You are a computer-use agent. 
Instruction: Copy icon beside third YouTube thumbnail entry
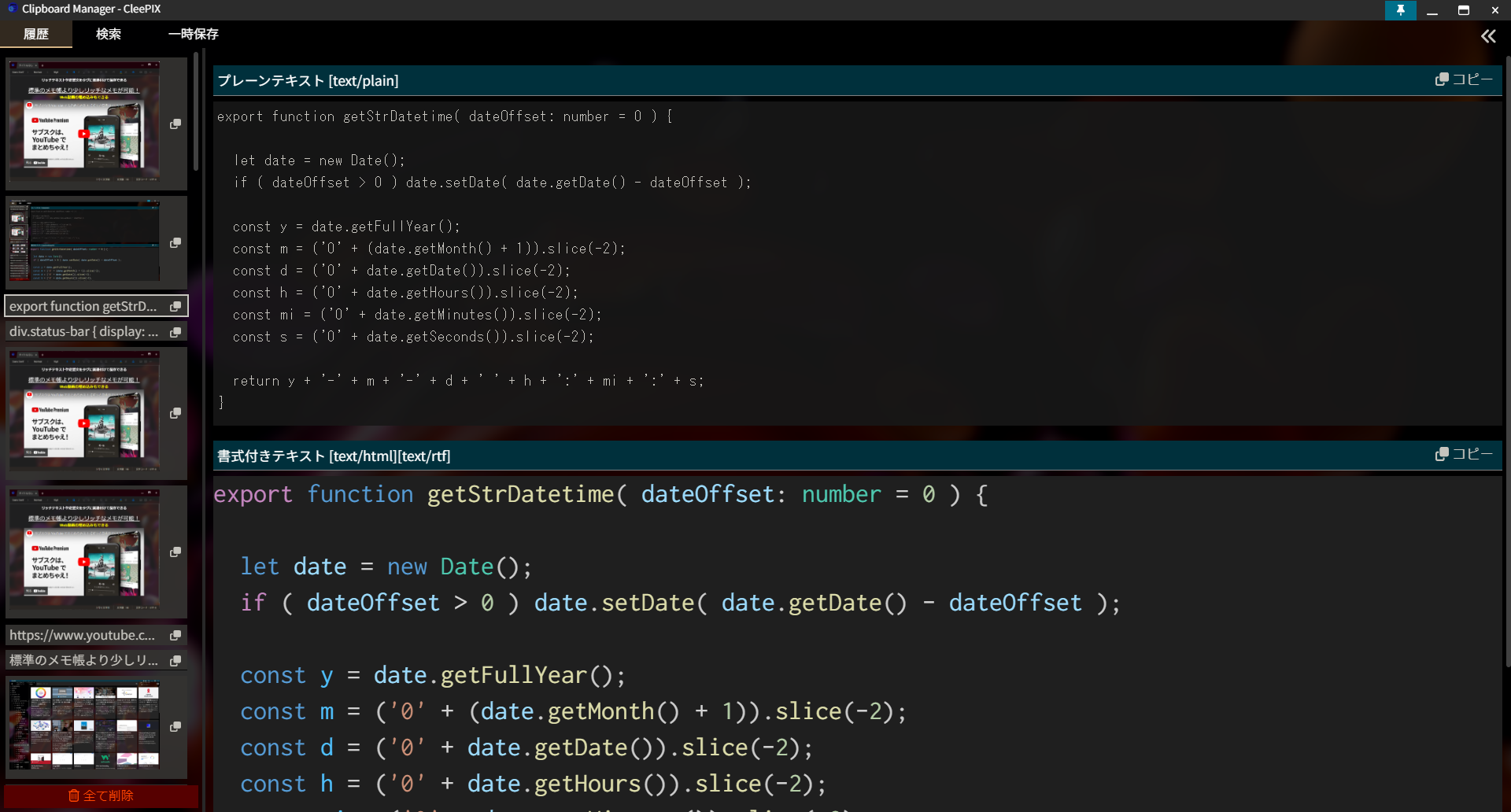(175, 413)
